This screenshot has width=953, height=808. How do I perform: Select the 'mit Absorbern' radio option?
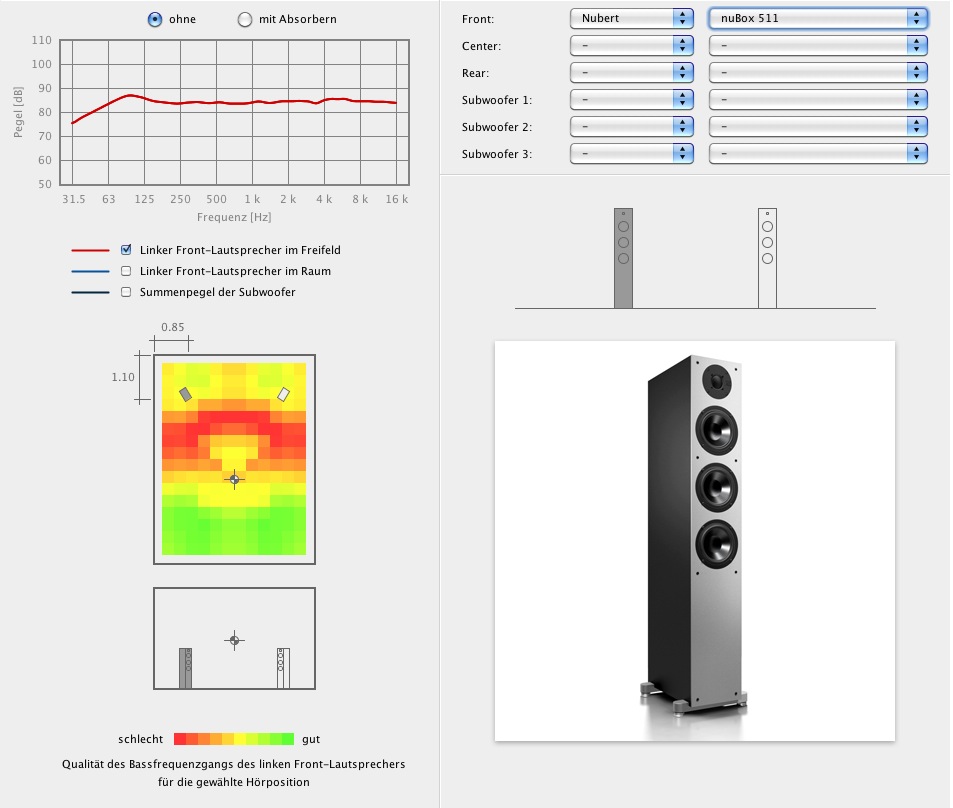click(x=217, y=19)
